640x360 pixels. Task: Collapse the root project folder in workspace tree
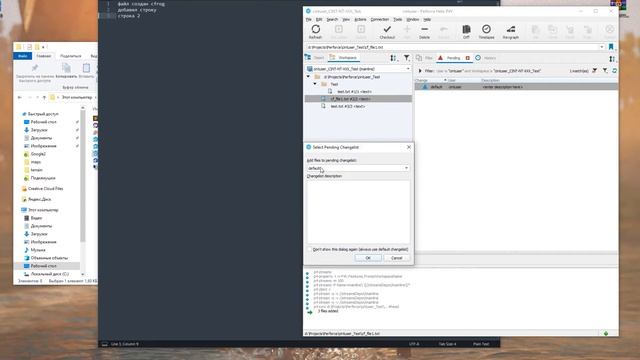pos(309,77)
